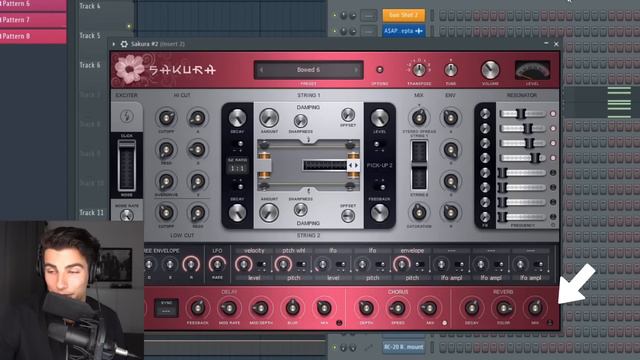
Task: Click the orange One Shot channel button
Action: point(403,15)
